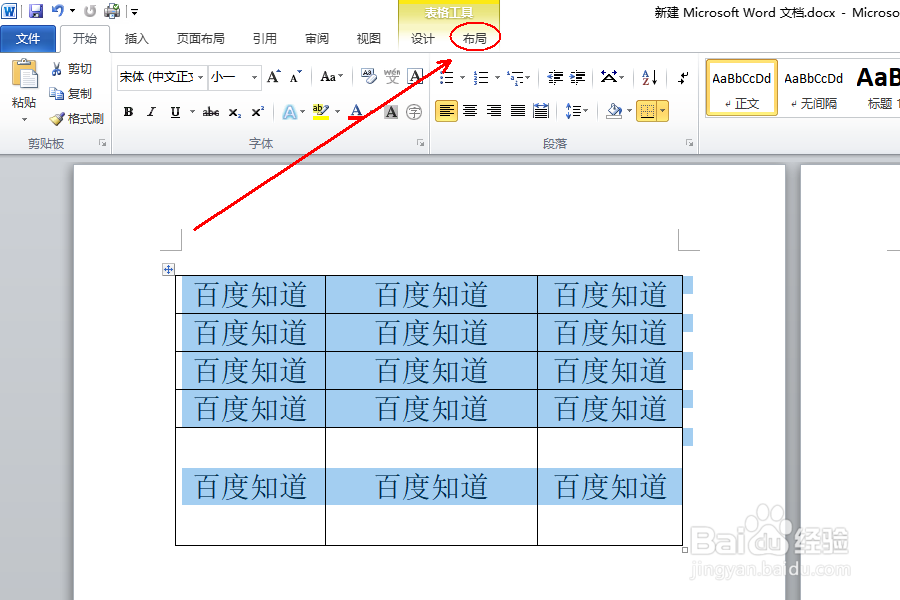900x600 pixels.
Task: Open the highlight color dropdown arrow
Action: (338, 112)
